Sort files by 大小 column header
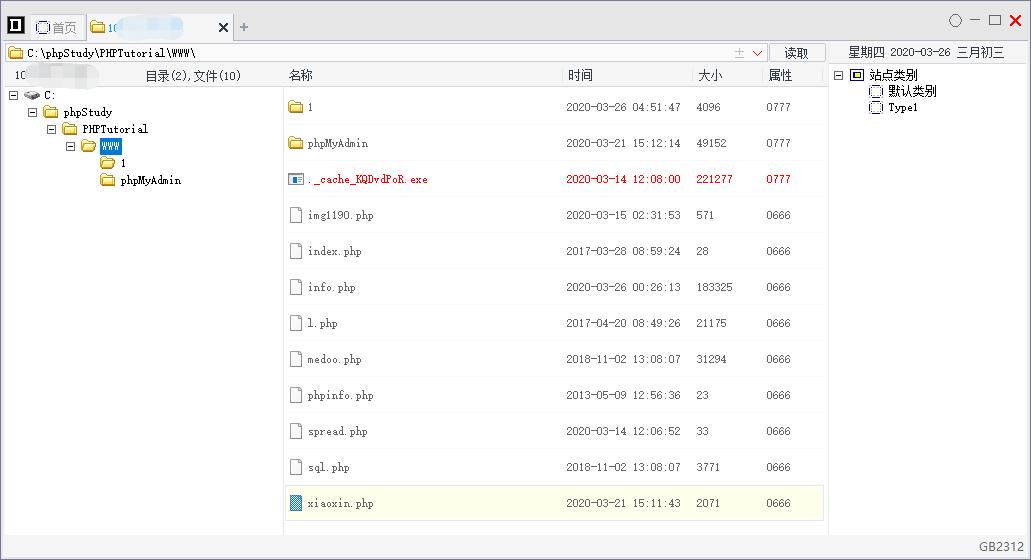Screen dimensions: 1031x560 click(709, 76)
